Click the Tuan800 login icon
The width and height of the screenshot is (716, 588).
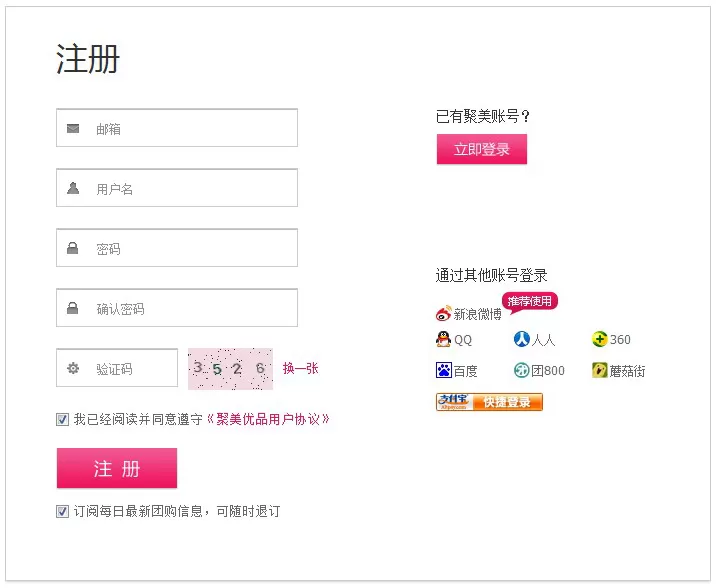point(521,370)
